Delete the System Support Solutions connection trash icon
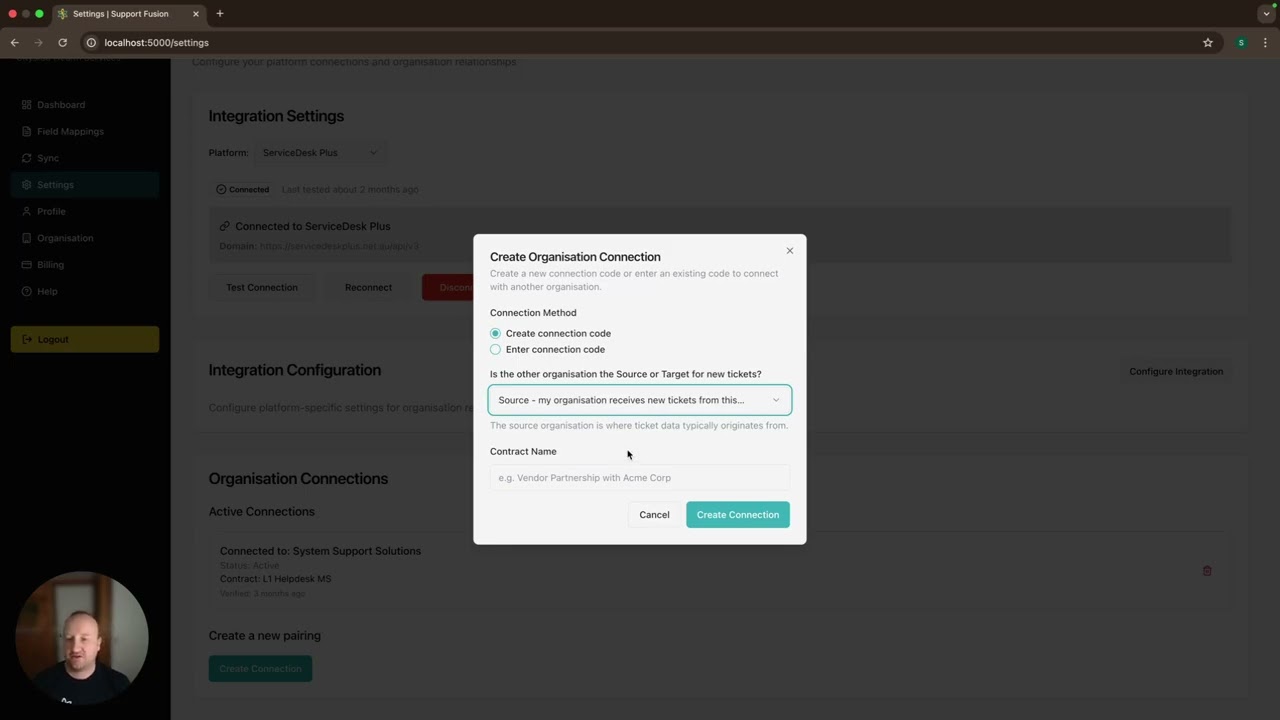1280x720 pixels. (x=1207, y=571)
